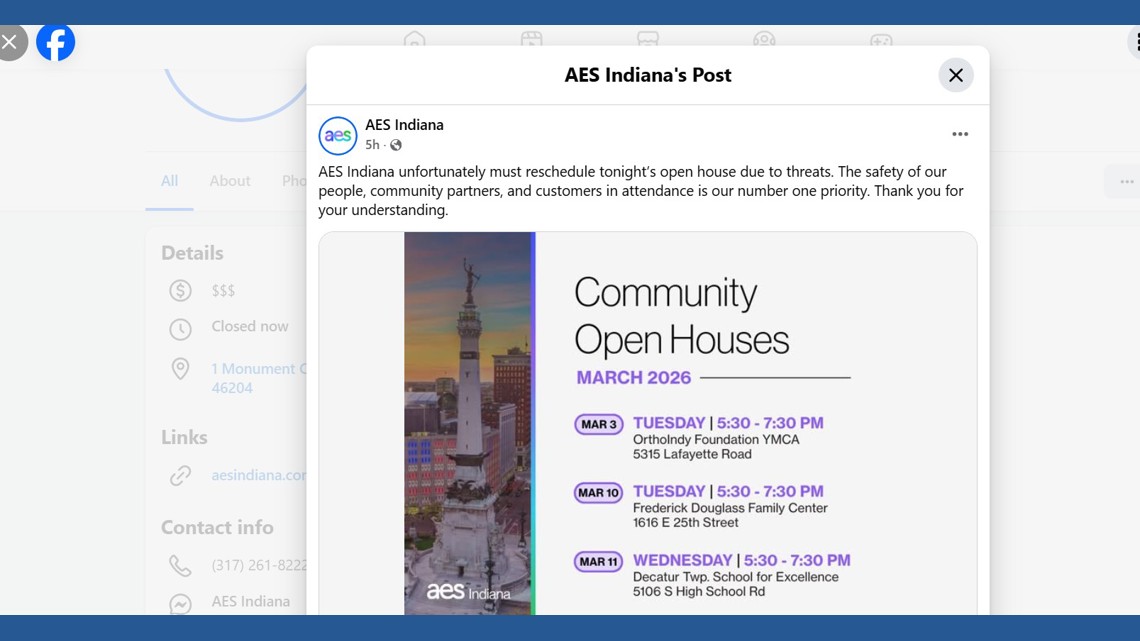The width and height of the screenshot is (1140, 641).
Task: Click the 5h post timestamp
Action: tap(372, 145)
